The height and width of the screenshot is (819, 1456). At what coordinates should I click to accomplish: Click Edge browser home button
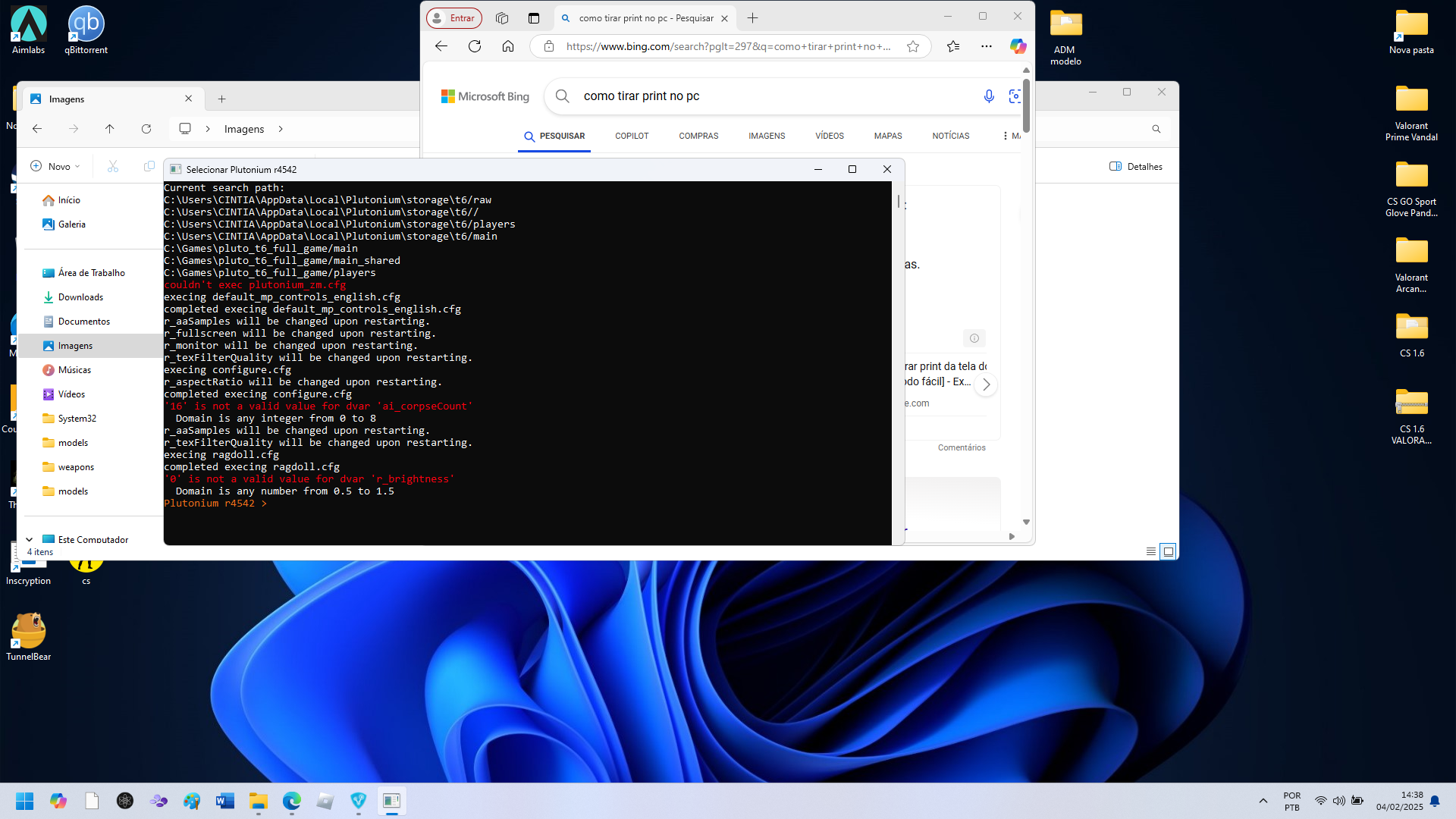508,46
